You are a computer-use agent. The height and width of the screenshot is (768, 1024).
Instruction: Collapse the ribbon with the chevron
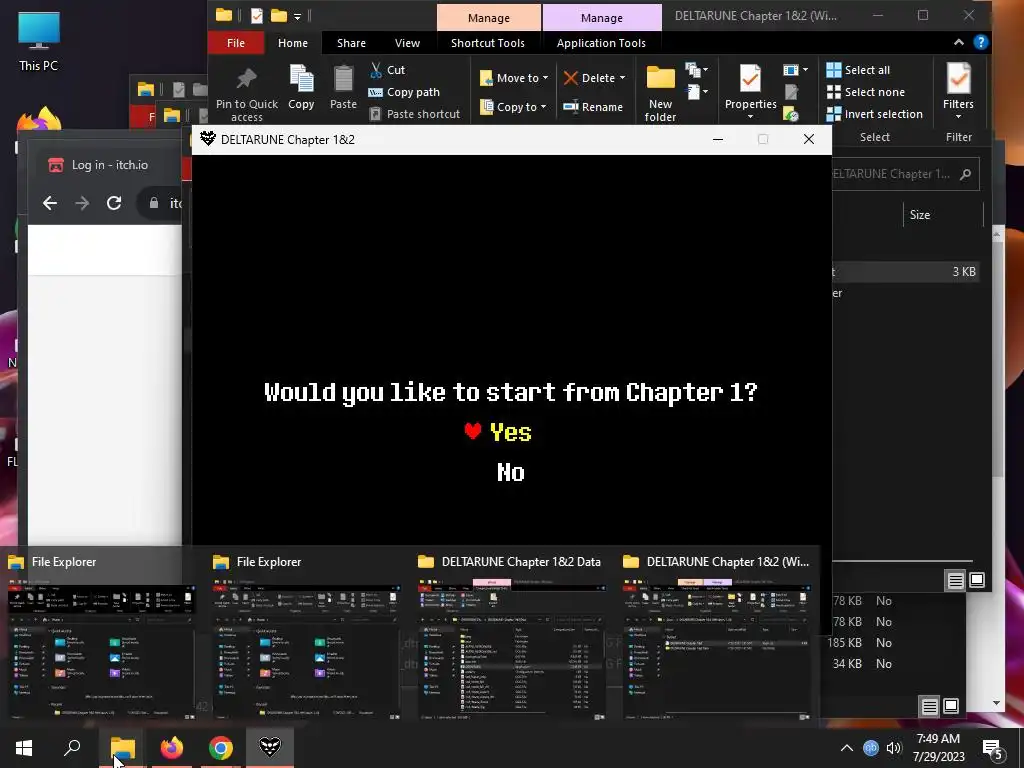click(959, 42)
